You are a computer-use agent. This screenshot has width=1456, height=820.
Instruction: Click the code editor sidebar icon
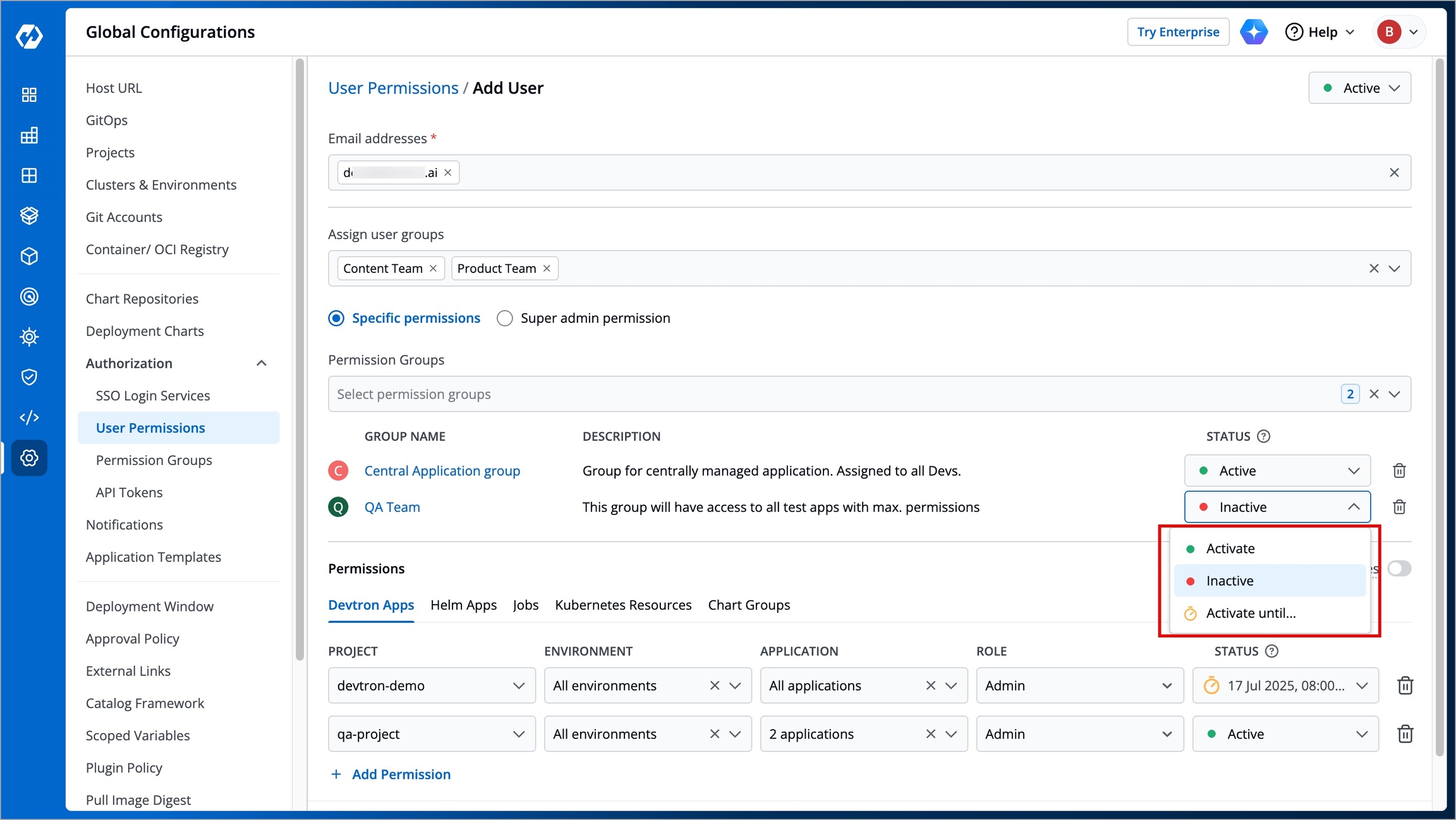(x=29, y=418)
